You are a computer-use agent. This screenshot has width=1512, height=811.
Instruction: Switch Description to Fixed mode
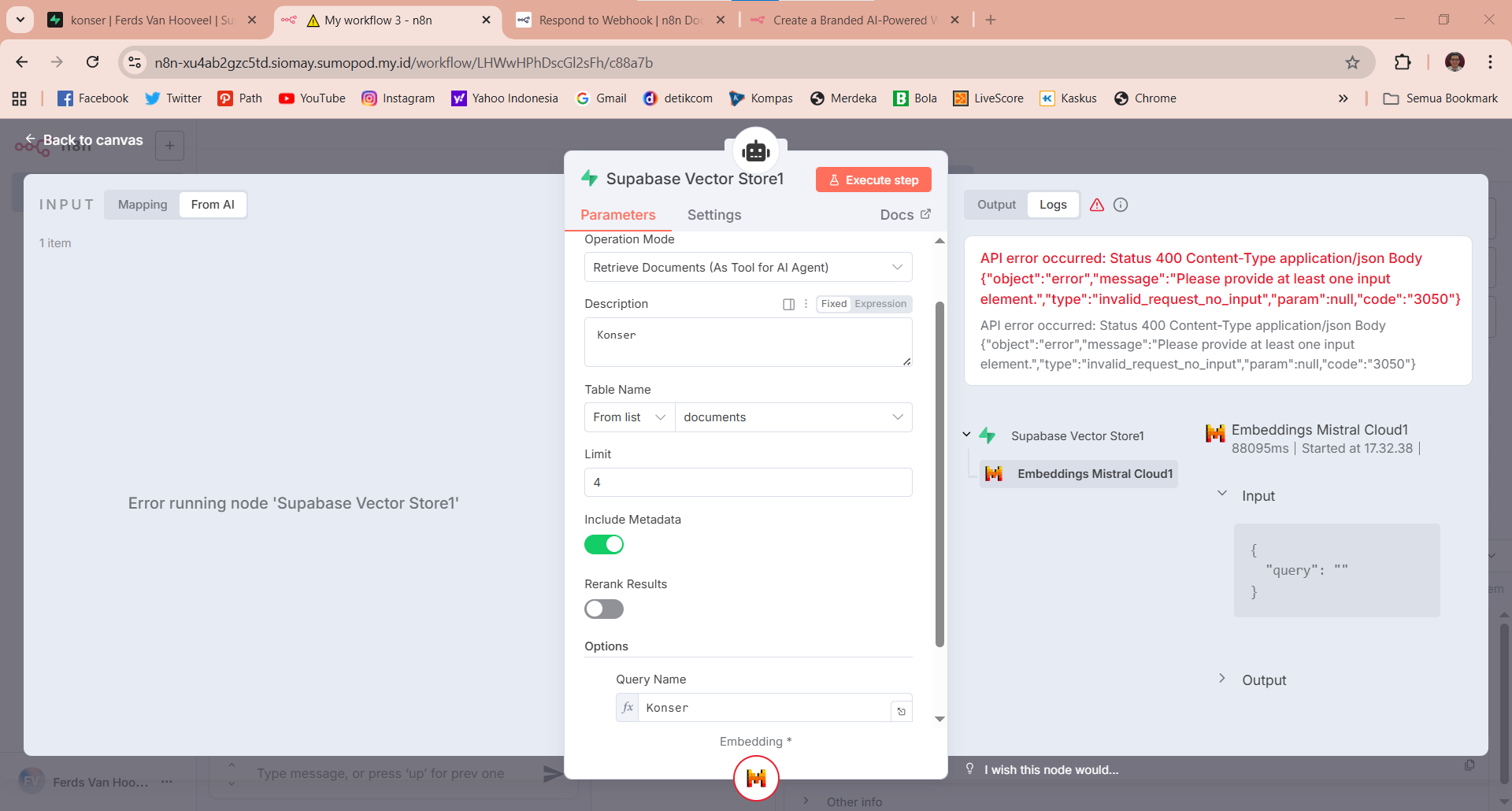[x=834, y=304]
